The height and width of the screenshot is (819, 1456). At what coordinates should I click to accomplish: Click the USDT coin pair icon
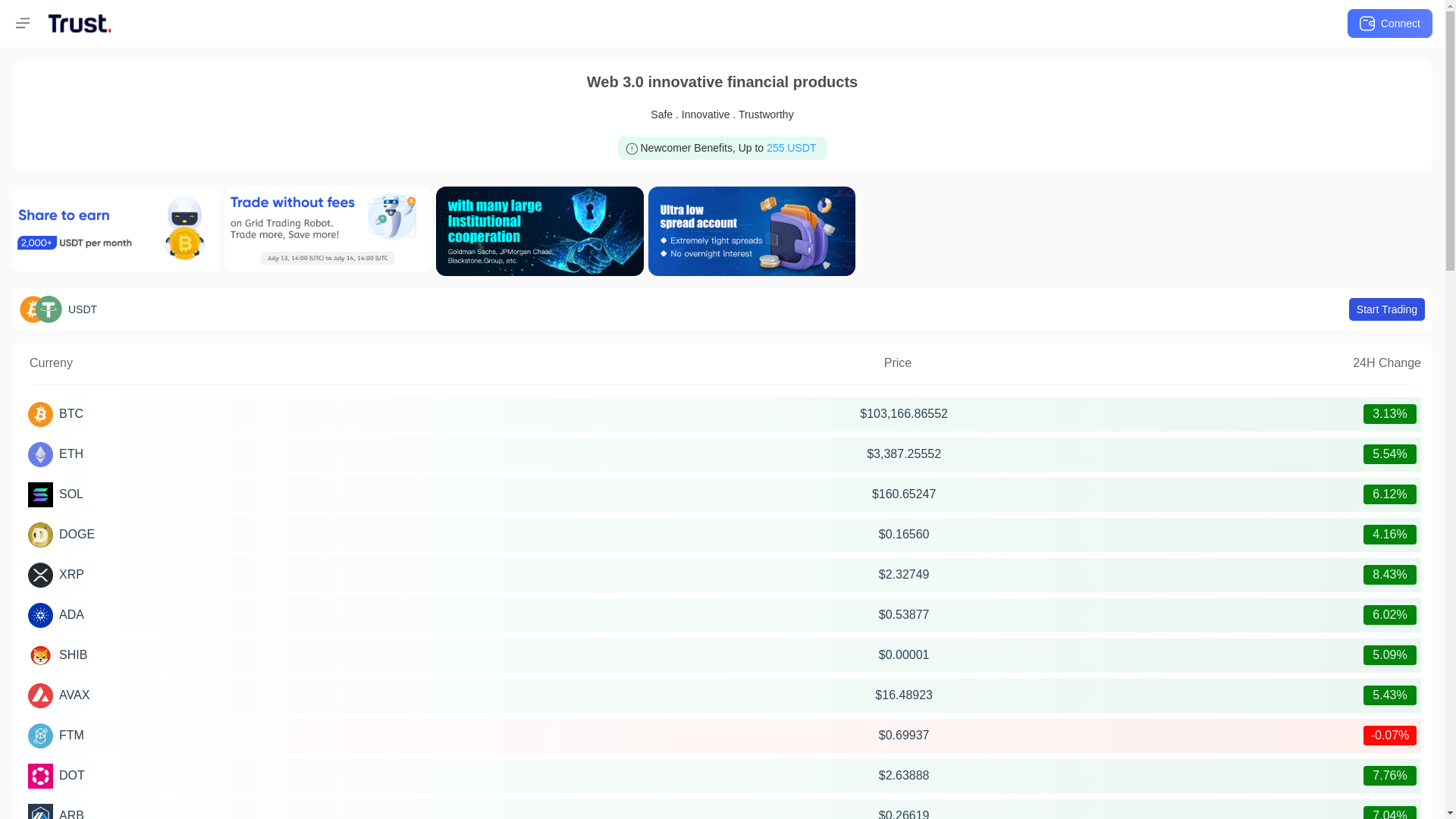click(41, 309)
